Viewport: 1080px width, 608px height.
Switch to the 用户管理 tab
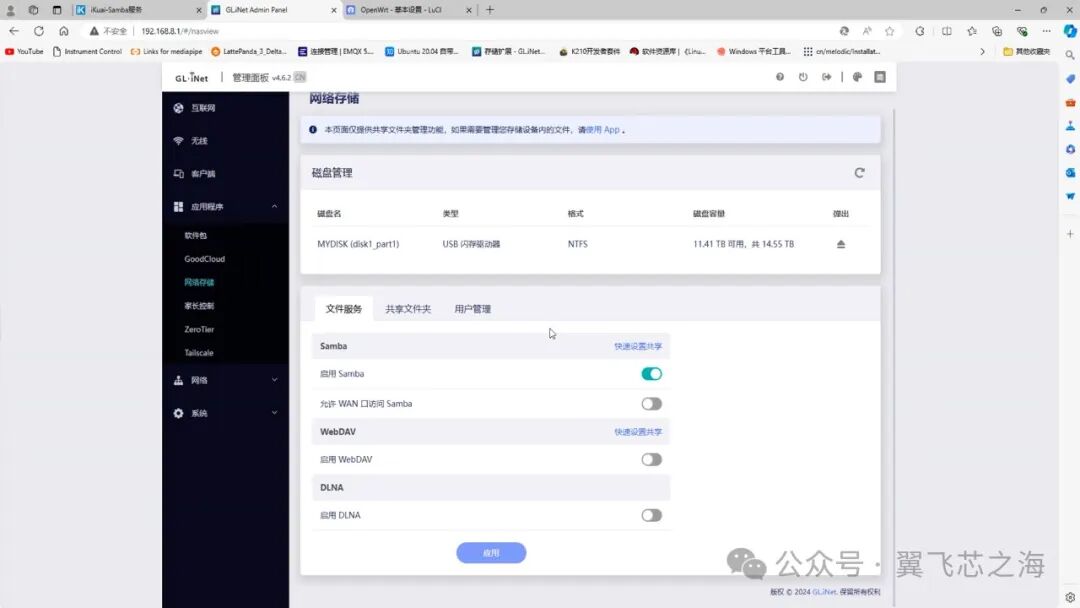pyautogui.click(x=472, y=308)
